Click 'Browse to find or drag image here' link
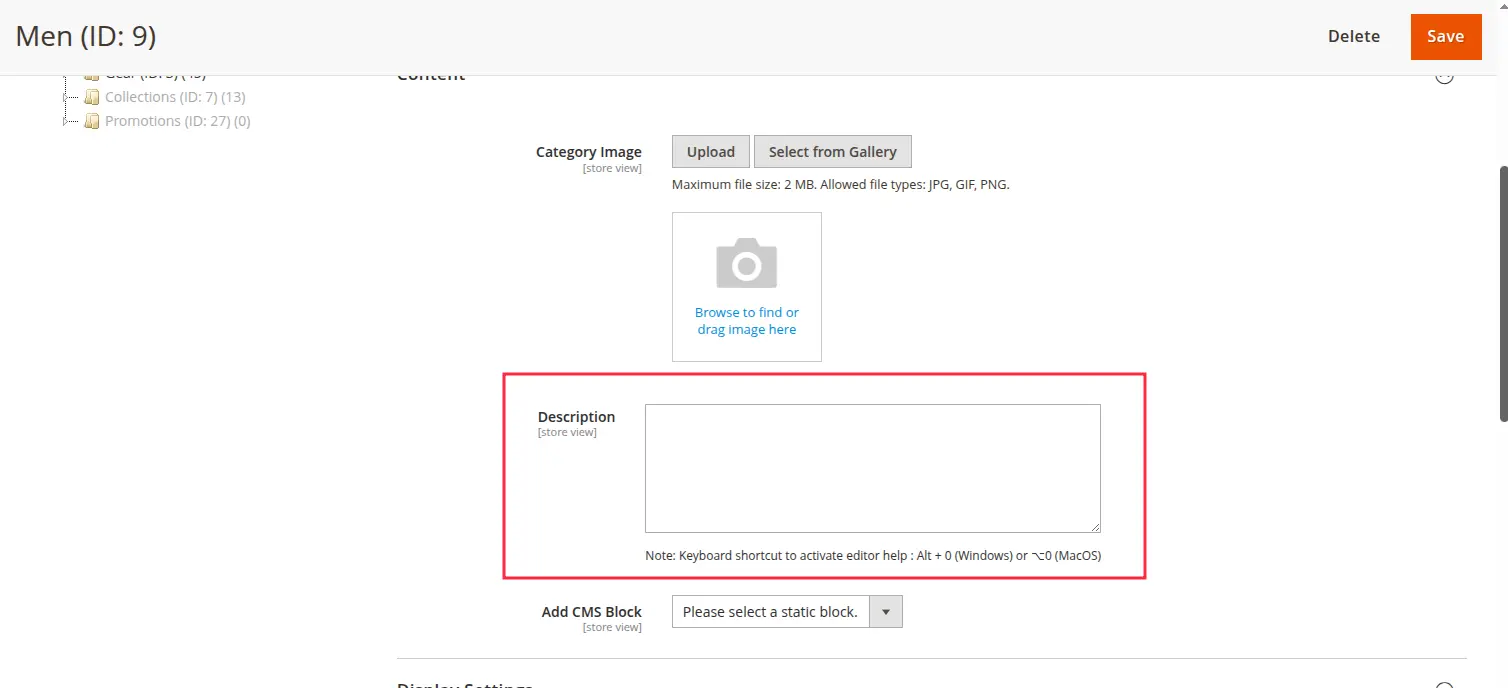Image resolution: width=1508 pixels, height=688 pixels. 747,321
